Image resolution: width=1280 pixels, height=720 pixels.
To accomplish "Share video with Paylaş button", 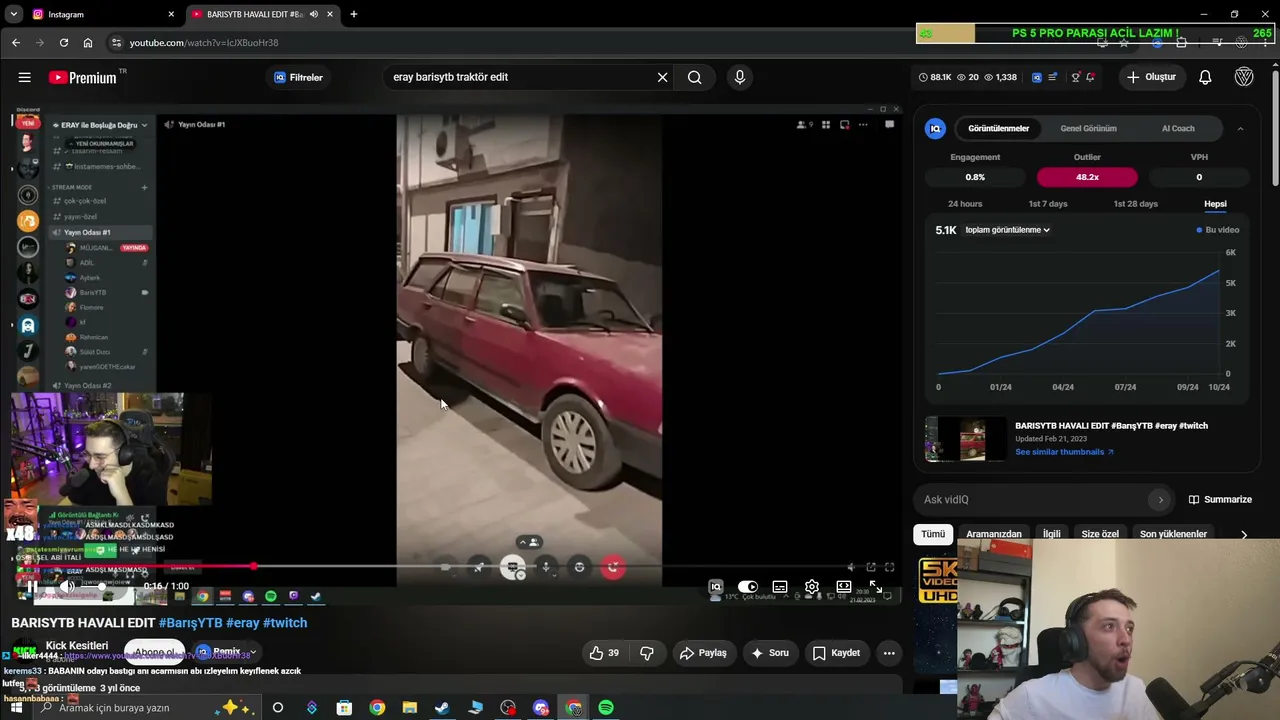I will click(703, 653).
